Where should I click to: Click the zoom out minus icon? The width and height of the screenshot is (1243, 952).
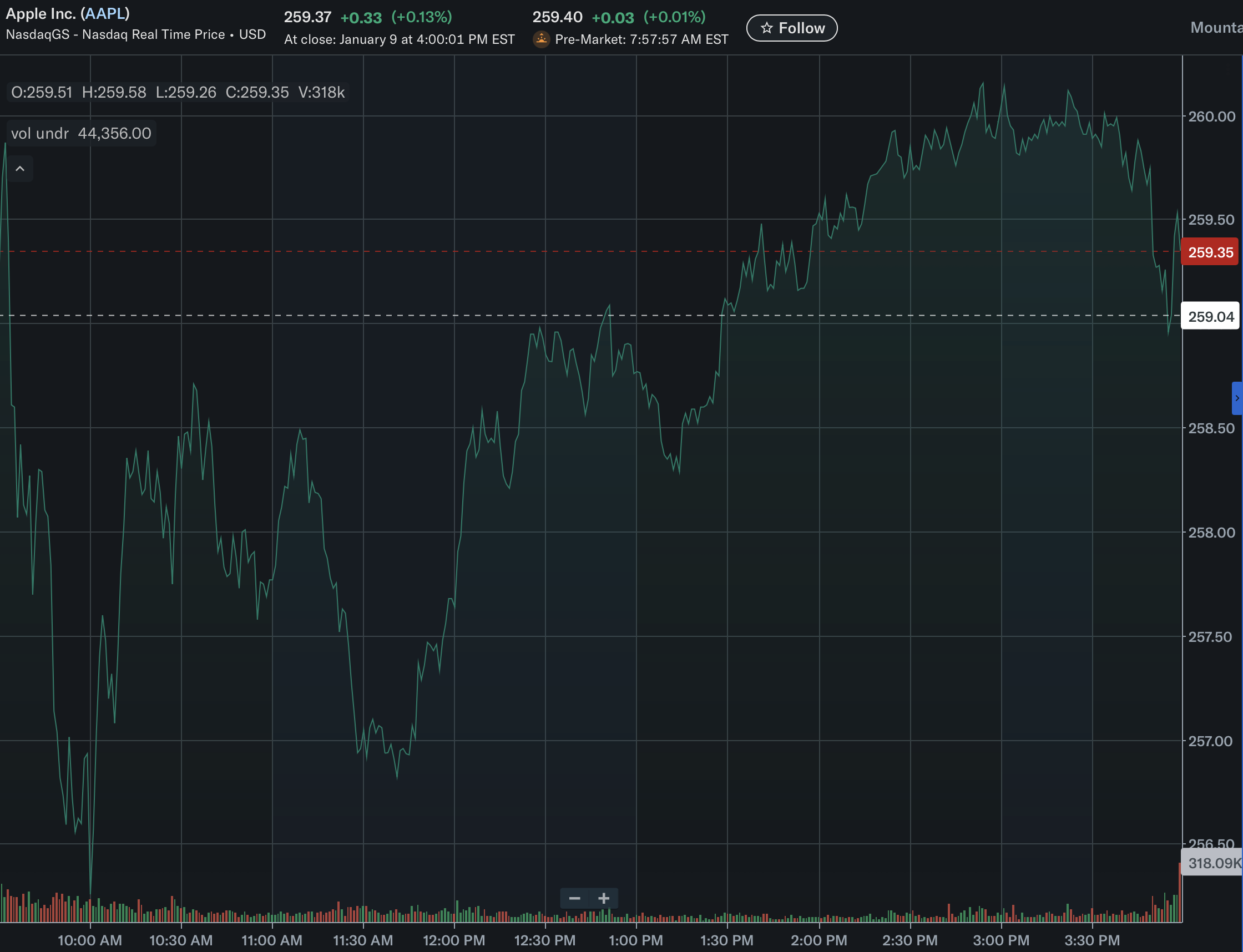pos(574,898)
